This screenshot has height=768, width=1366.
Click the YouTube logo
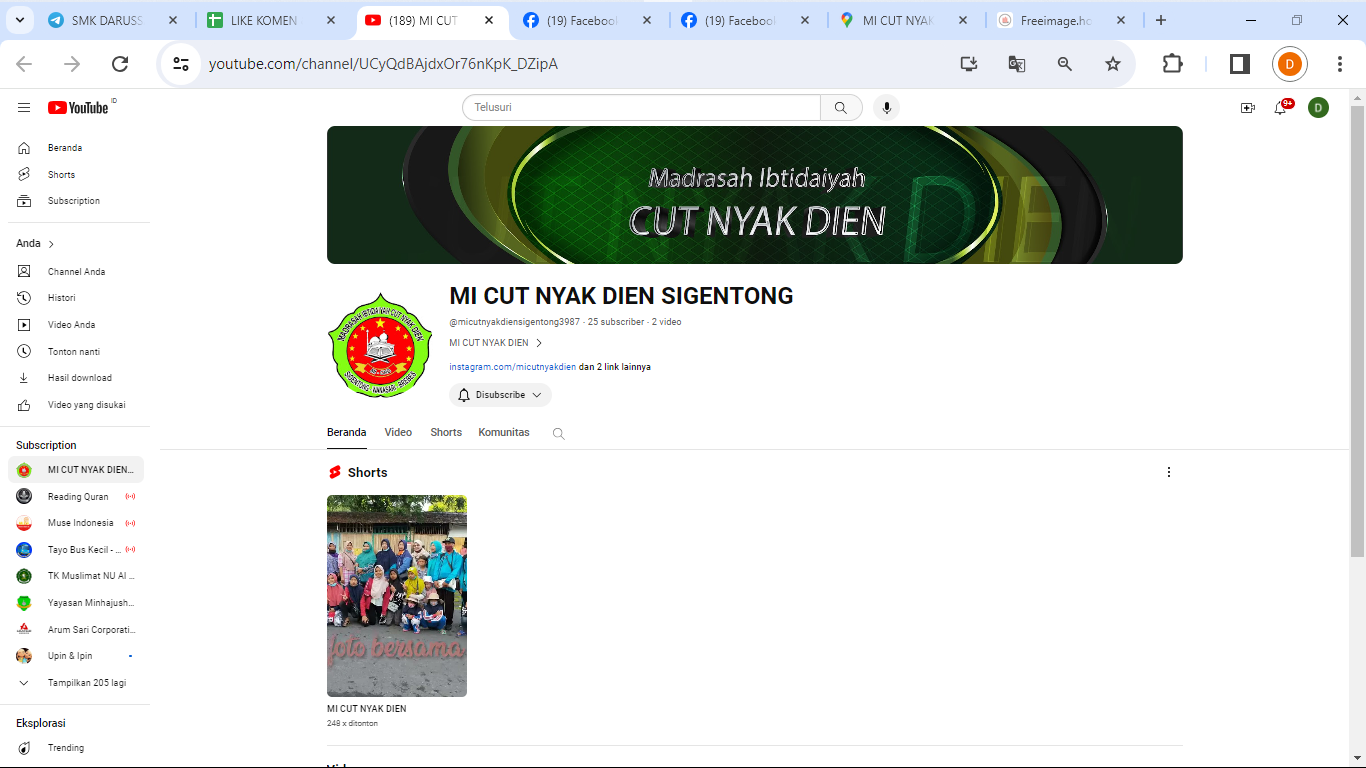pyautogui.click(x=78, y=107)
